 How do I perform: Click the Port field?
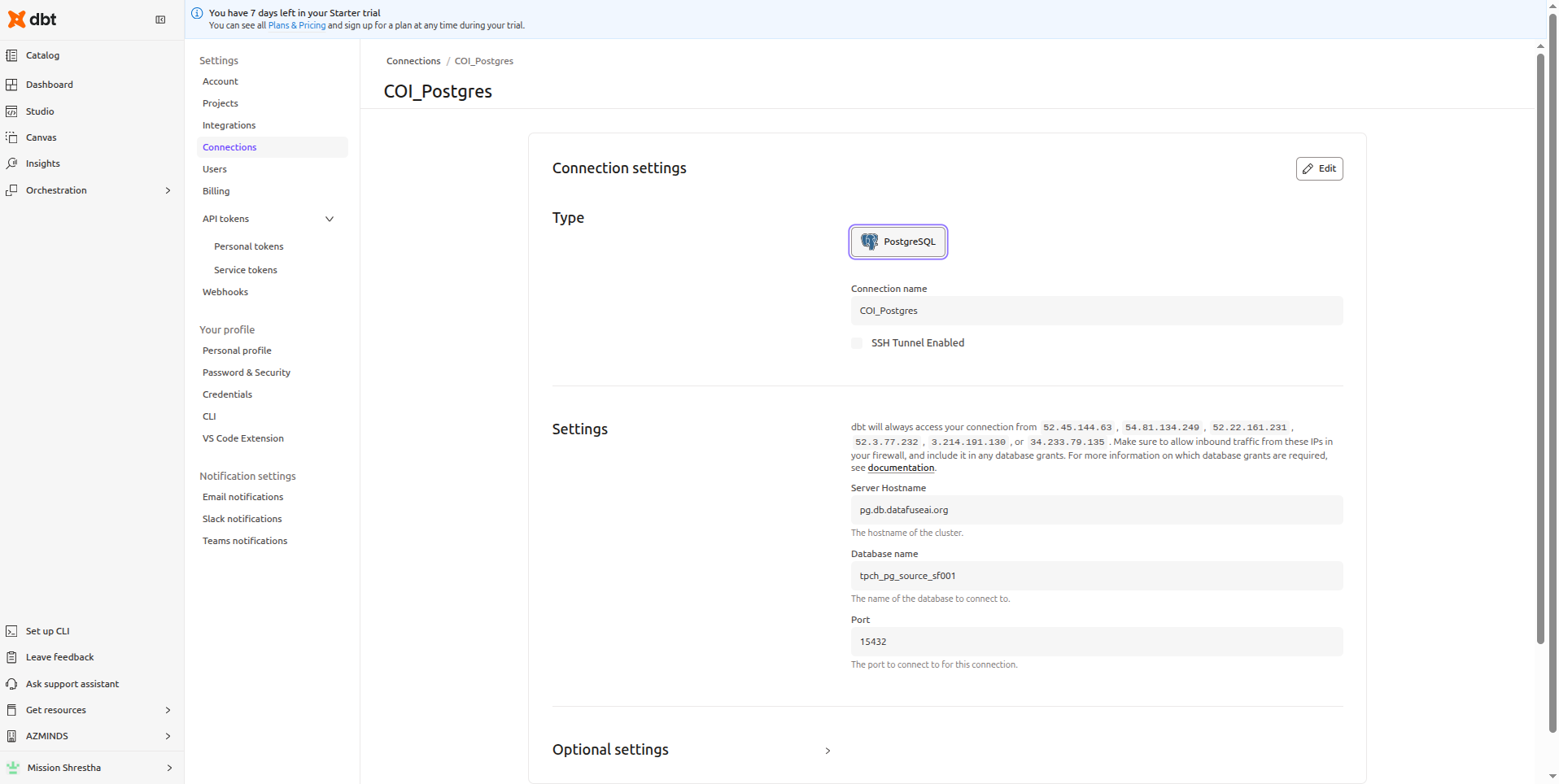pyautogui.click(x=1097, y=642)
